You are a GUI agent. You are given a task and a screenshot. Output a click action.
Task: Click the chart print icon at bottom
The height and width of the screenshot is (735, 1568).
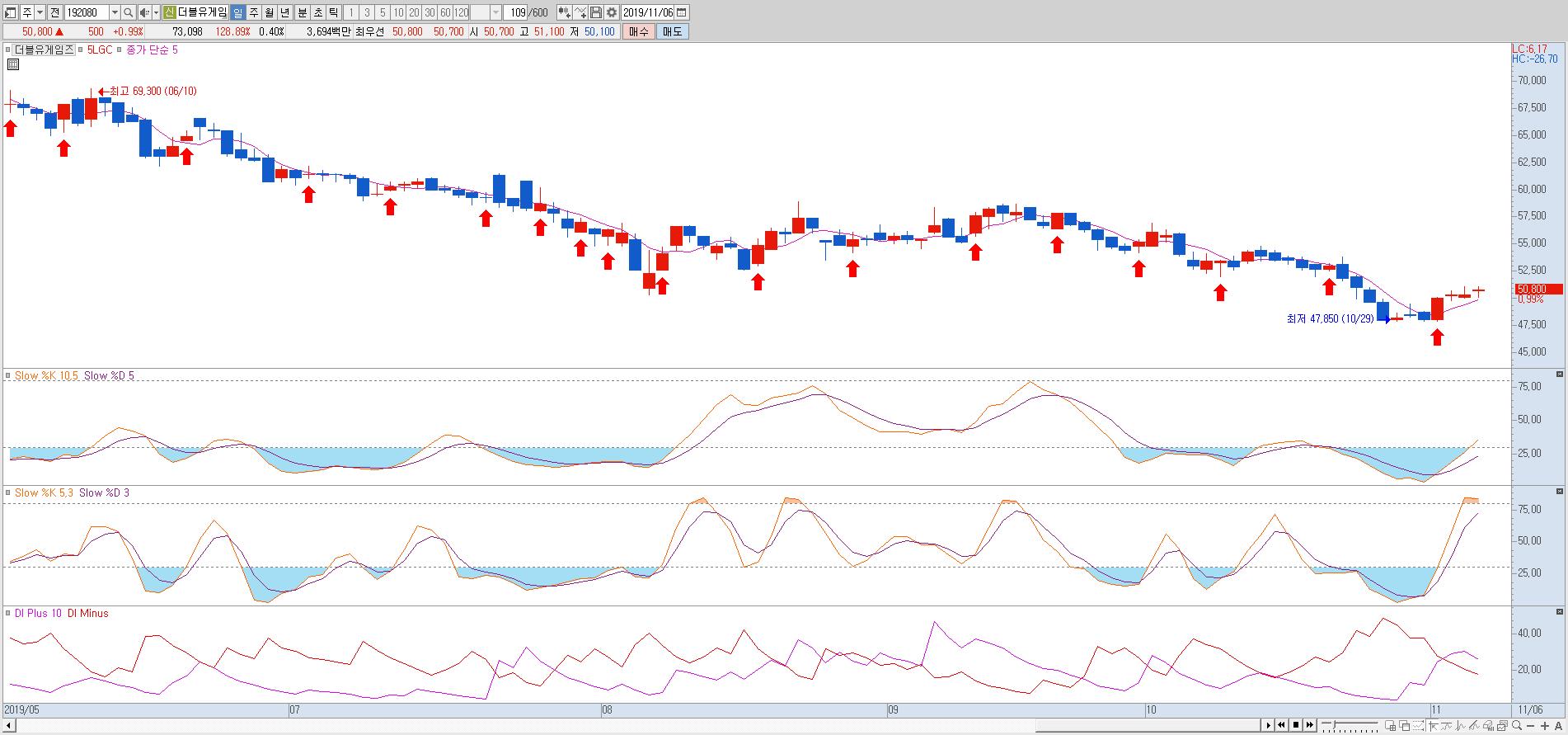[x=1489, y=726]
